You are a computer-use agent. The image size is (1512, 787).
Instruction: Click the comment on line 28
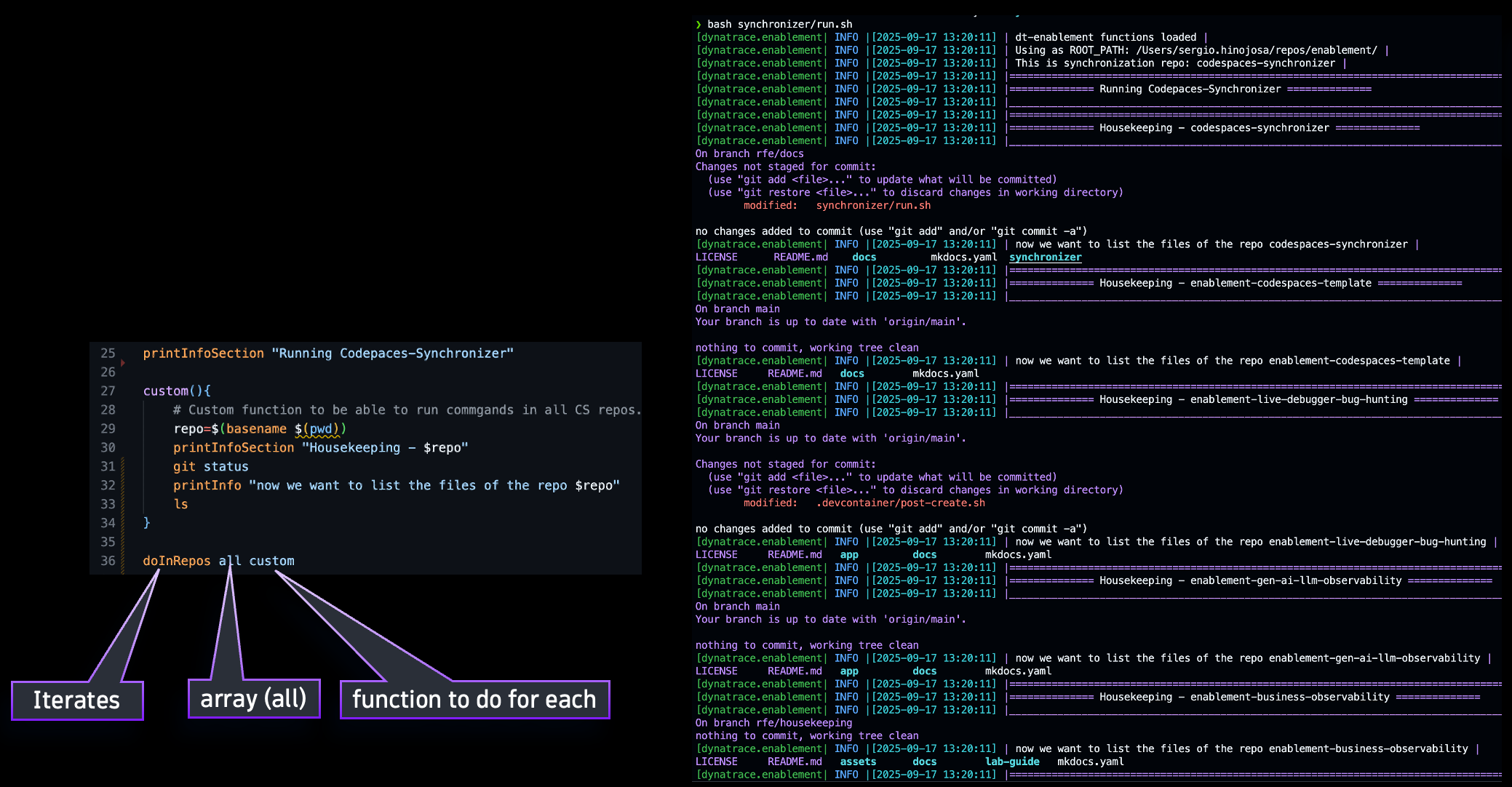point(407,410)
